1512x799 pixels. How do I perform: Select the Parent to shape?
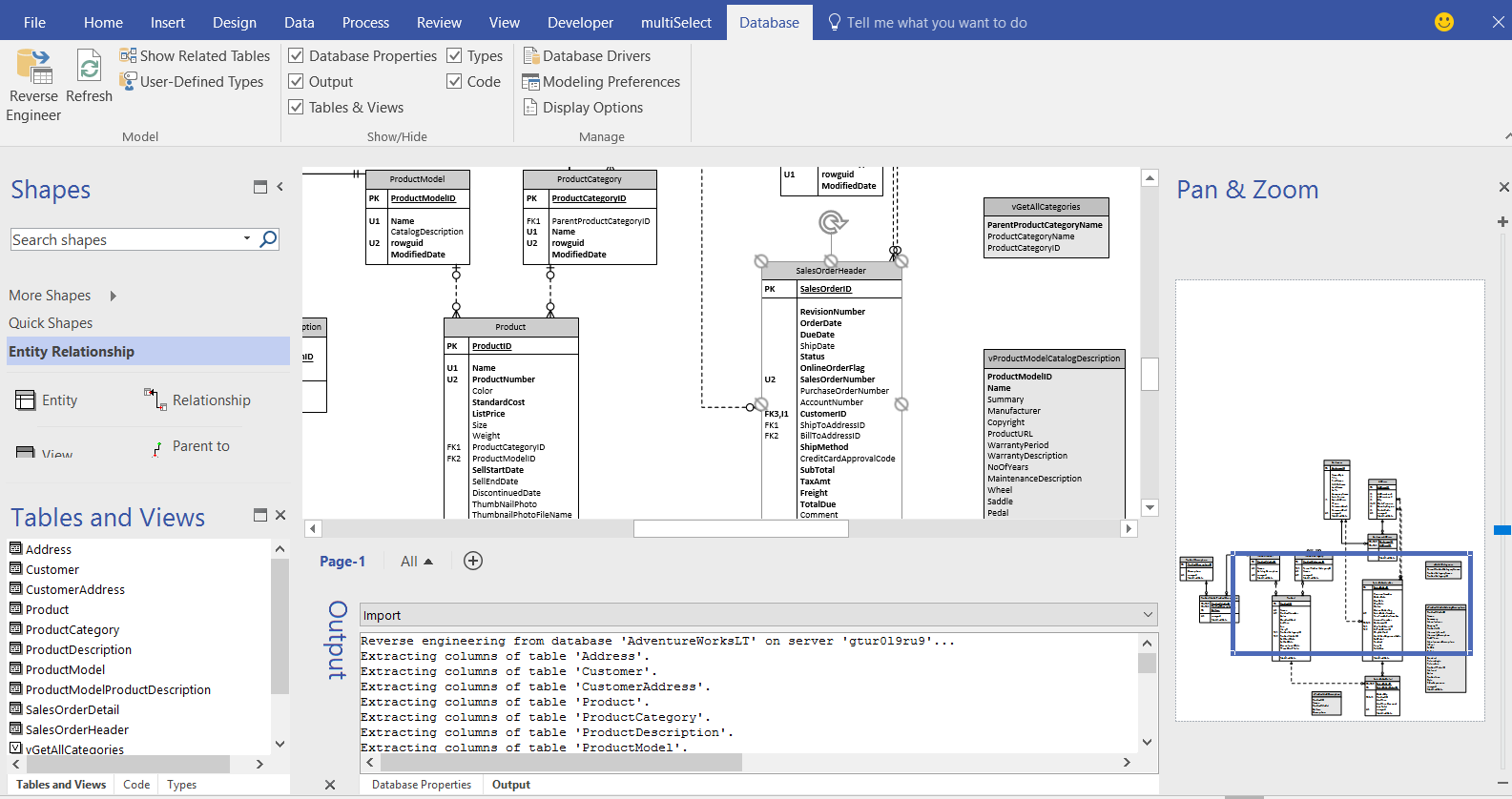tap(191, 446)
